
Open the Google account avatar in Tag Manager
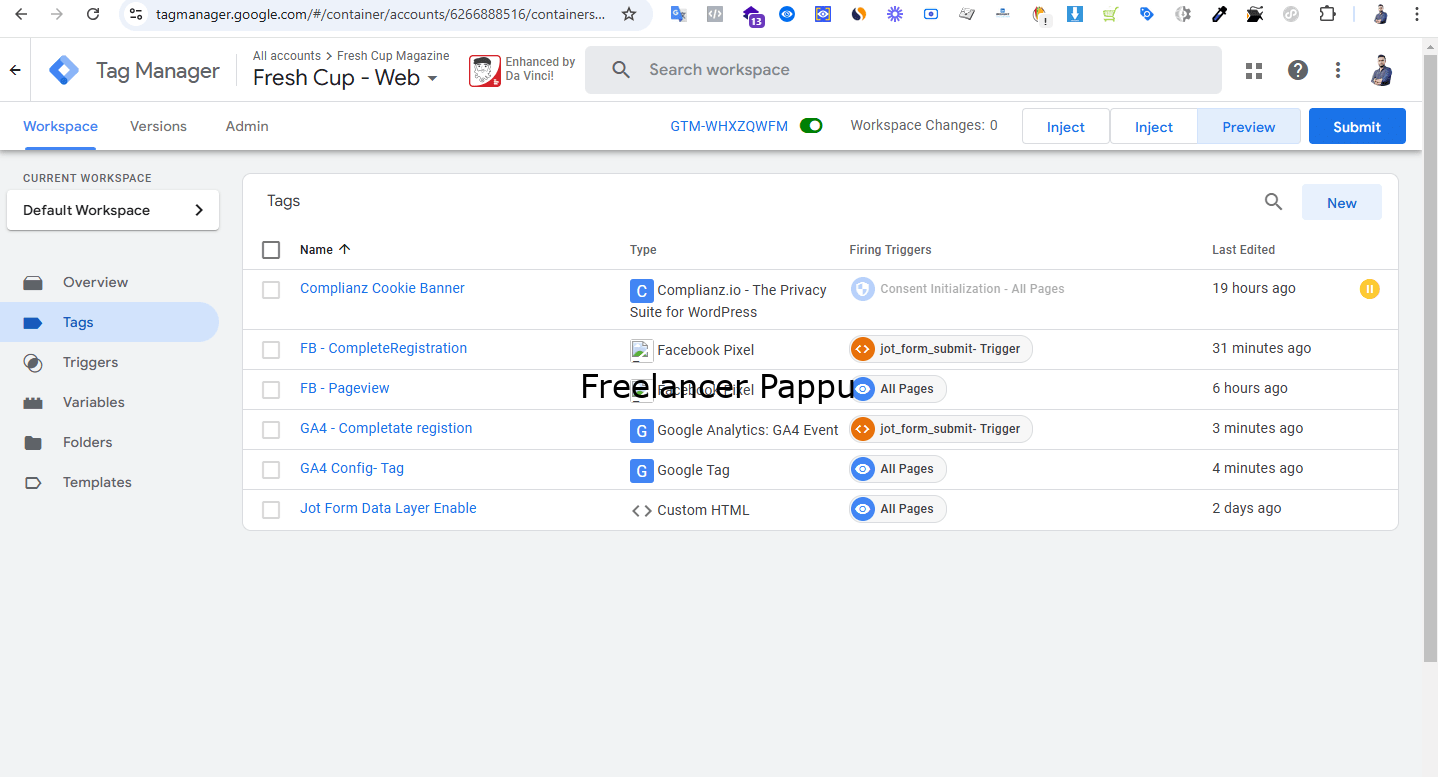tap(1381, 70)
